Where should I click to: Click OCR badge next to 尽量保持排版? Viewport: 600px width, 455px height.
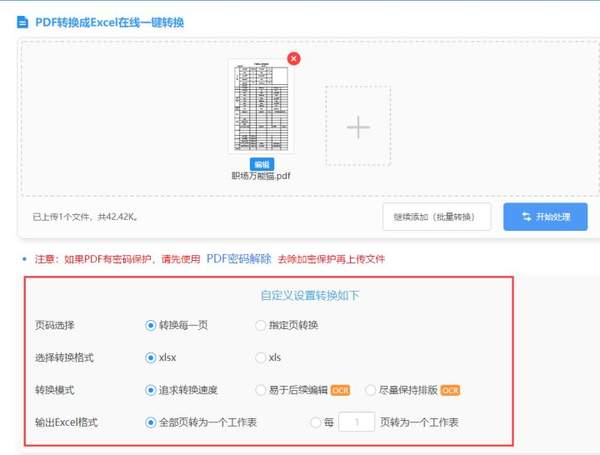[x=451, y=390]
